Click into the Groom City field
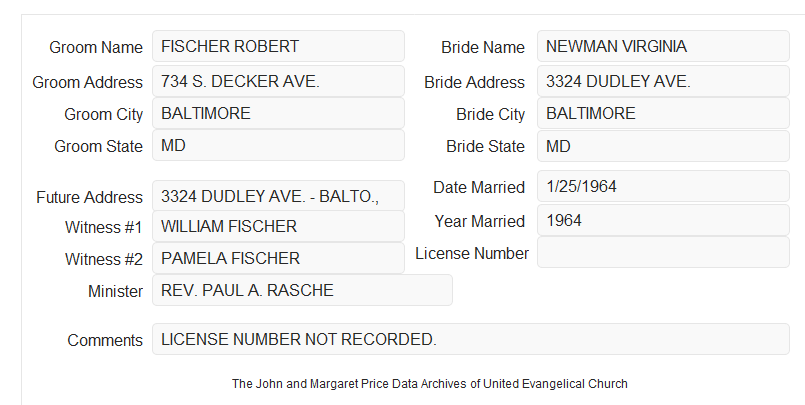 [x=278, y=113]
